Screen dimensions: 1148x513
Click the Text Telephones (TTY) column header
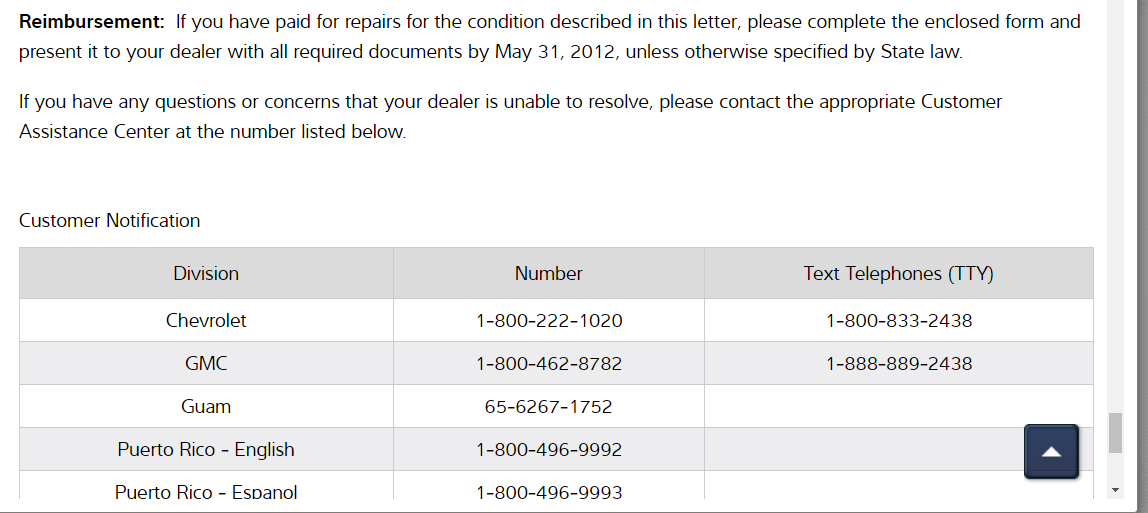click(898, 273)
